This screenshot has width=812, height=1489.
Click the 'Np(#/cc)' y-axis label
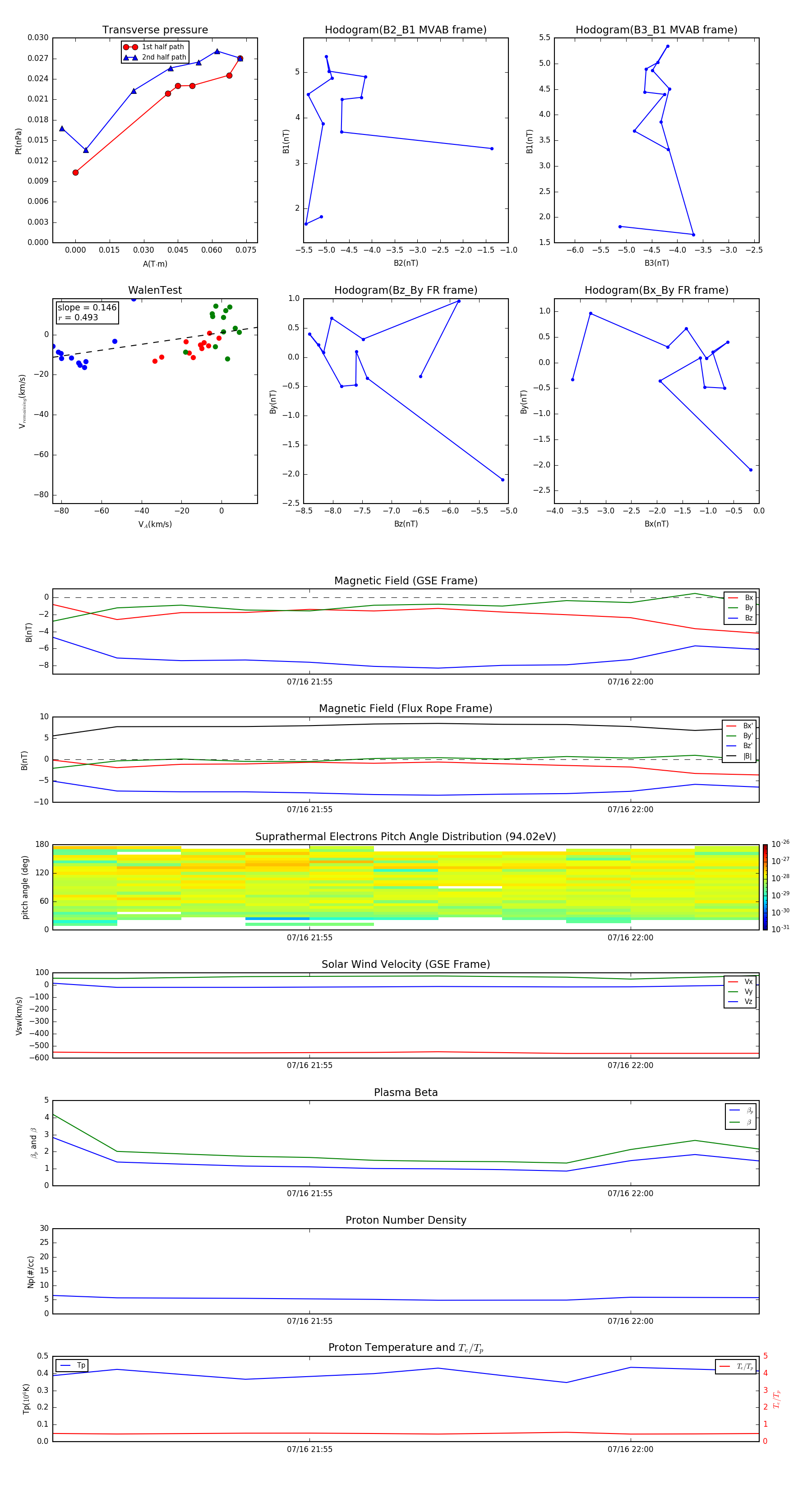point(31,1271)
